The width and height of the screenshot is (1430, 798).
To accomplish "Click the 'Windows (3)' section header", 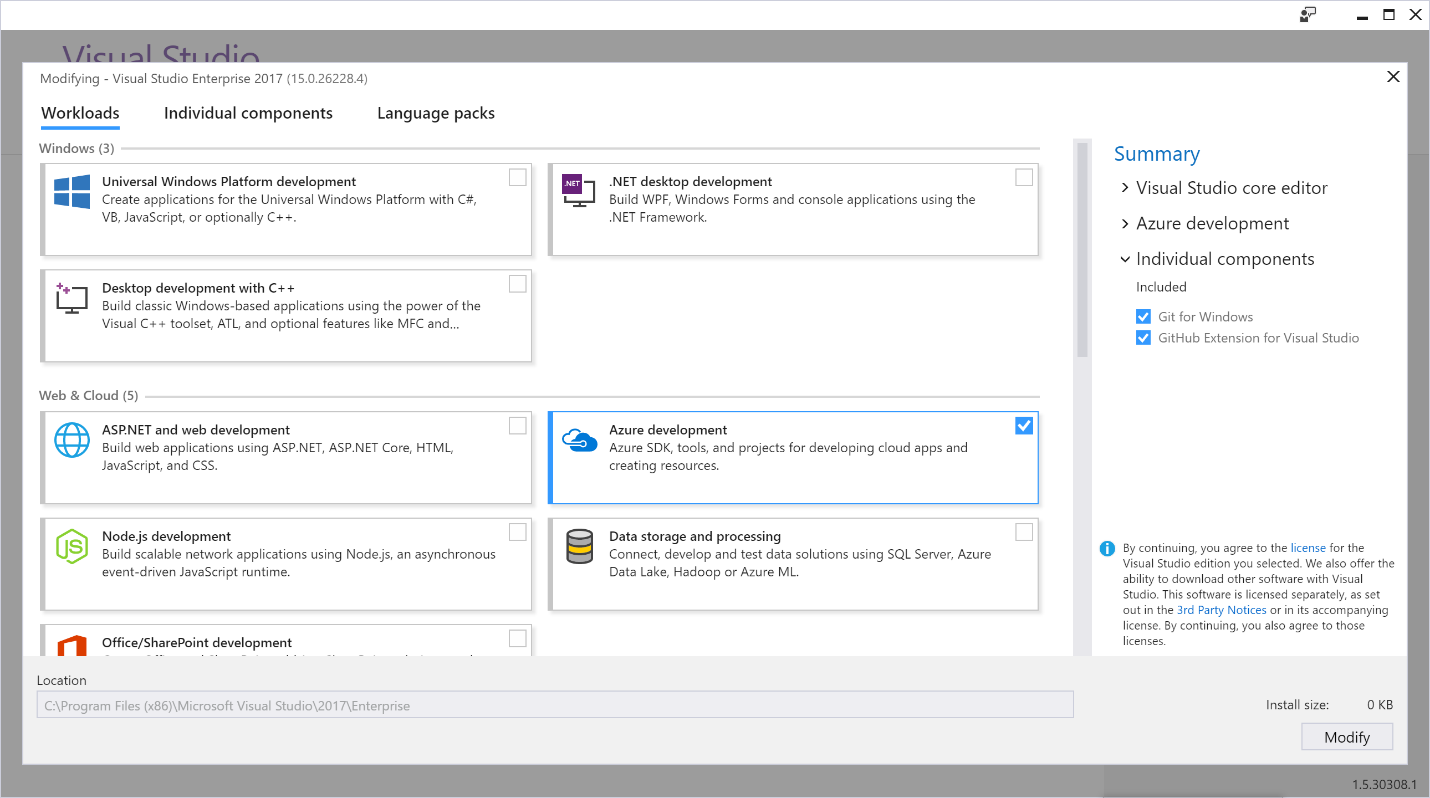I will (x=77, y=148).
